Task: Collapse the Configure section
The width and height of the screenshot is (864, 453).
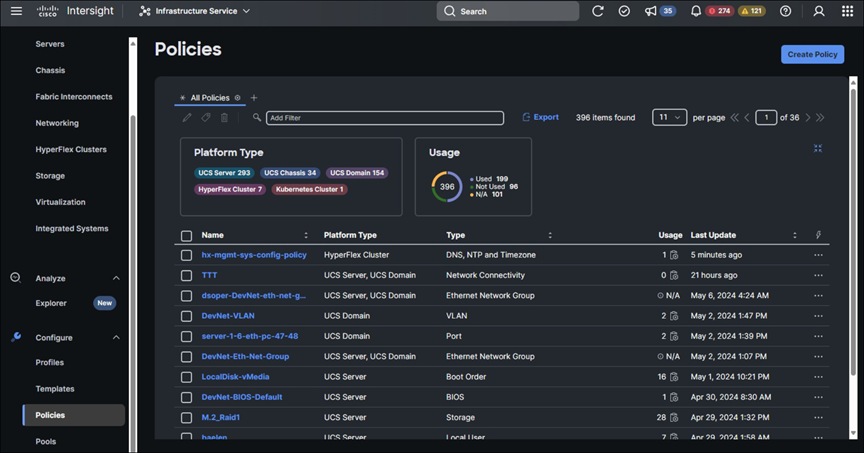Action: (x=116, y=337)
